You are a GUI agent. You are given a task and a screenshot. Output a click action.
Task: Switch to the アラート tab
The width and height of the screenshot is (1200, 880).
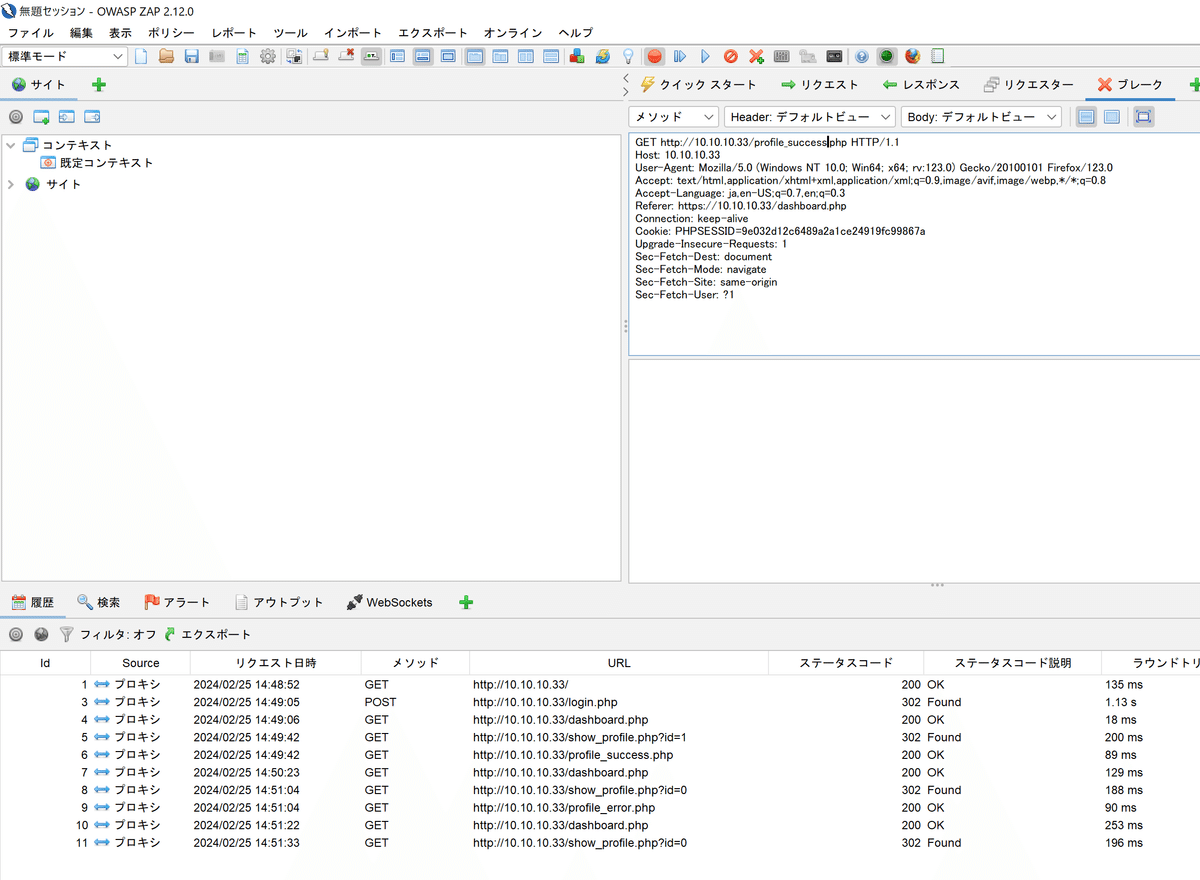pyautogui.click(x=177, y=602)
